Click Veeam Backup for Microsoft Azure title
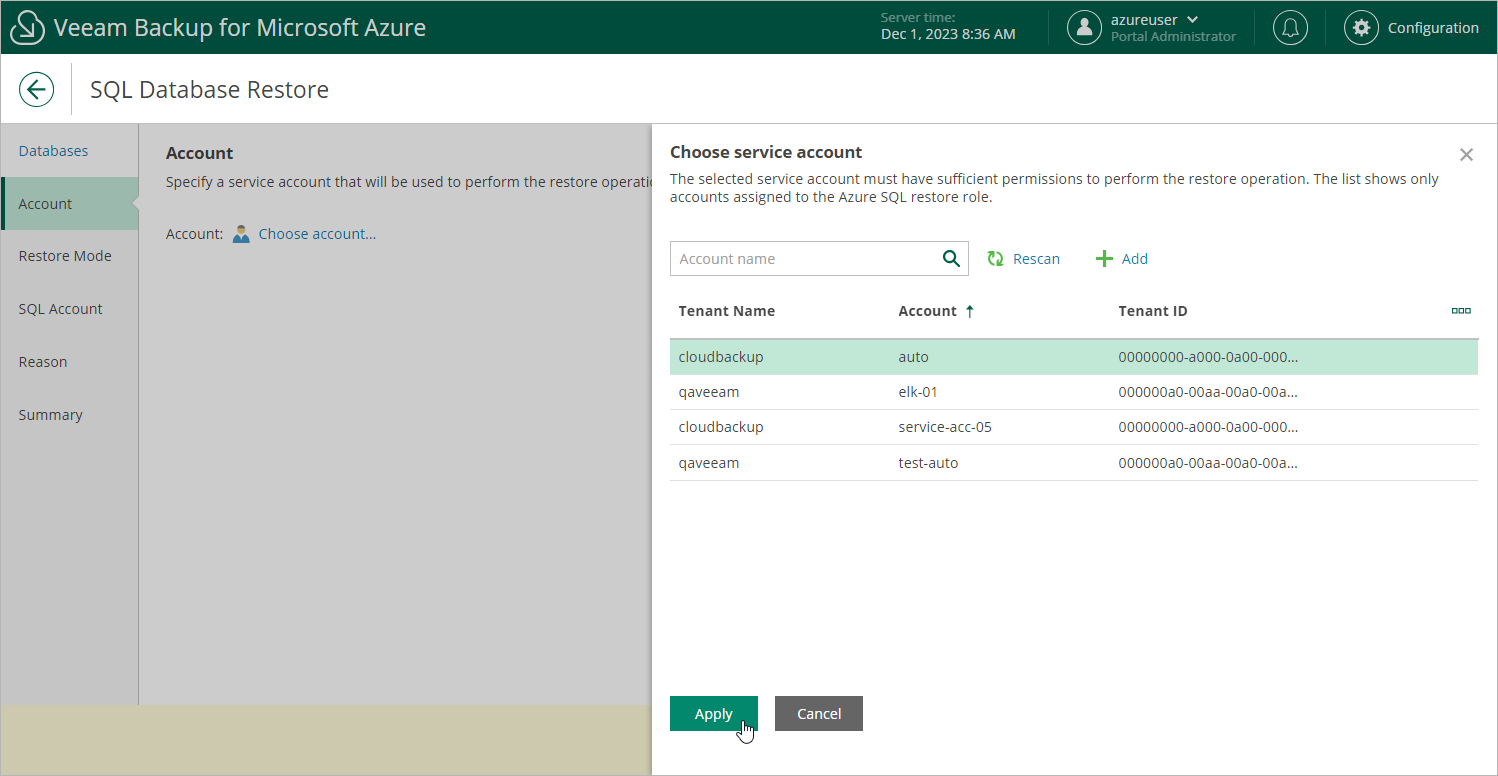This screenshot has height=776, width=1498. pyautogui.click(x=240, y=27)
